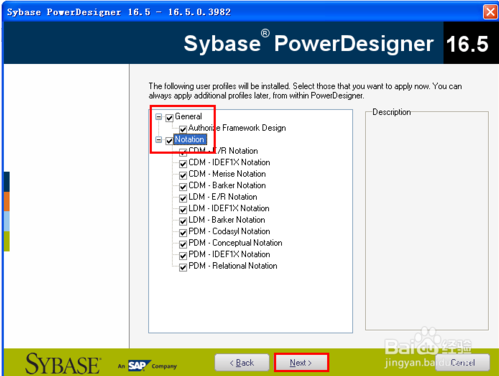Select PDM - Codasyl Notation row text
The image size is (499, 376).
(x=229, y=231)
